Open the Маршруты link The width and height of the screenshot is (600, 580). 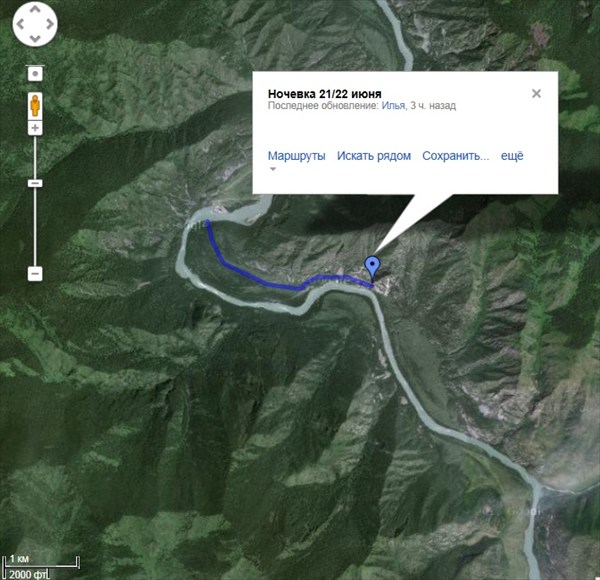coord(297,156)
